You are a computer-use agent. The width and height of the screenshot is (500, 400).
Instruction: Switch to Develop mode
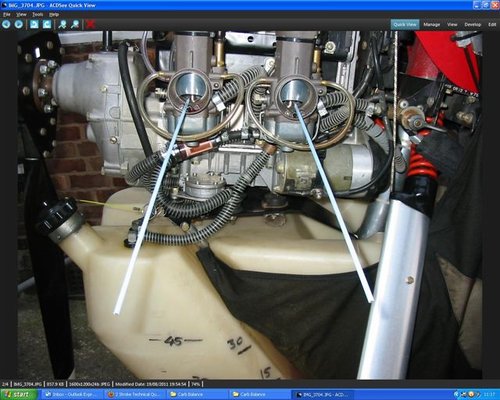(x=473, y=24)
